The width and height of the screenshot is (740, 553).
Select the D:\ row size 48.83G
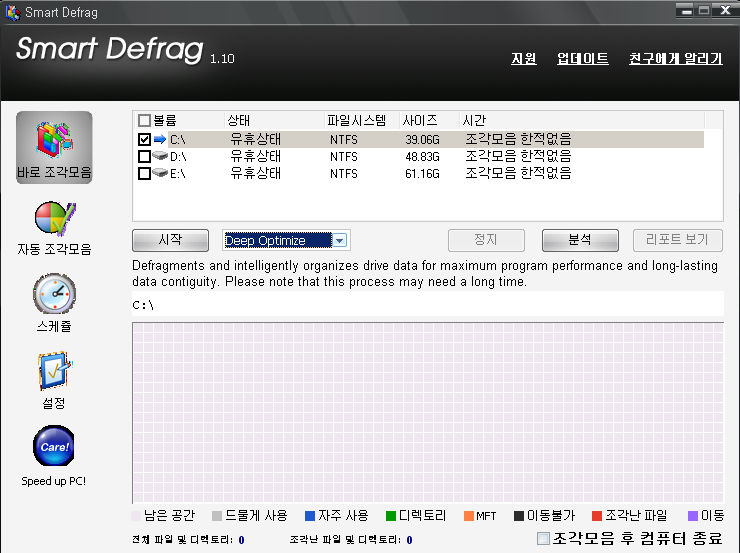point(422,157)
